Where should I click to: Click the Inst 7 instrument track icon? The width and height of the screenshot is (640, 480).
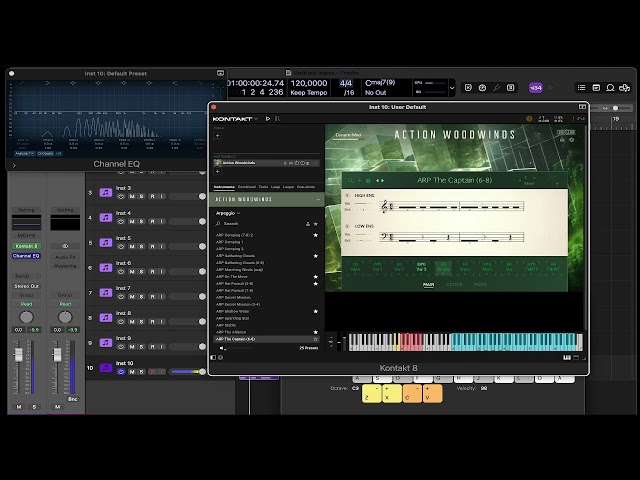point(106,293)
